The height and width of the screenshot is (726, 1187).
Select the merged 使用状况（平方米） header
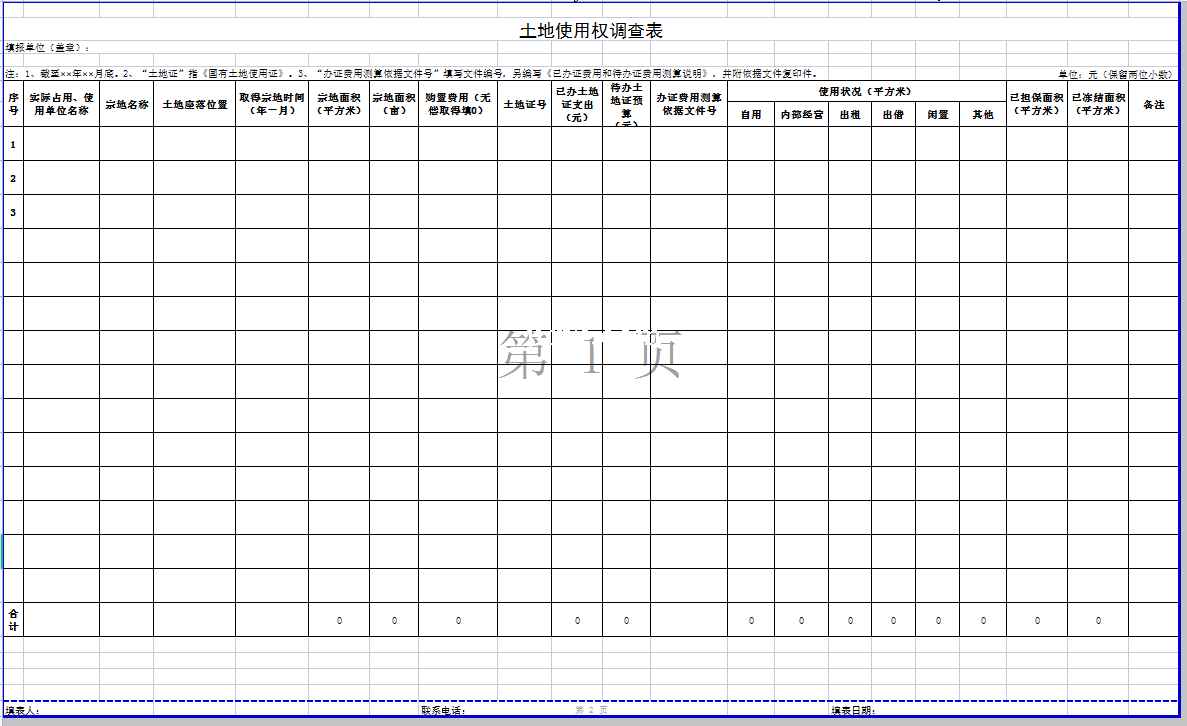tap(865, 91)
